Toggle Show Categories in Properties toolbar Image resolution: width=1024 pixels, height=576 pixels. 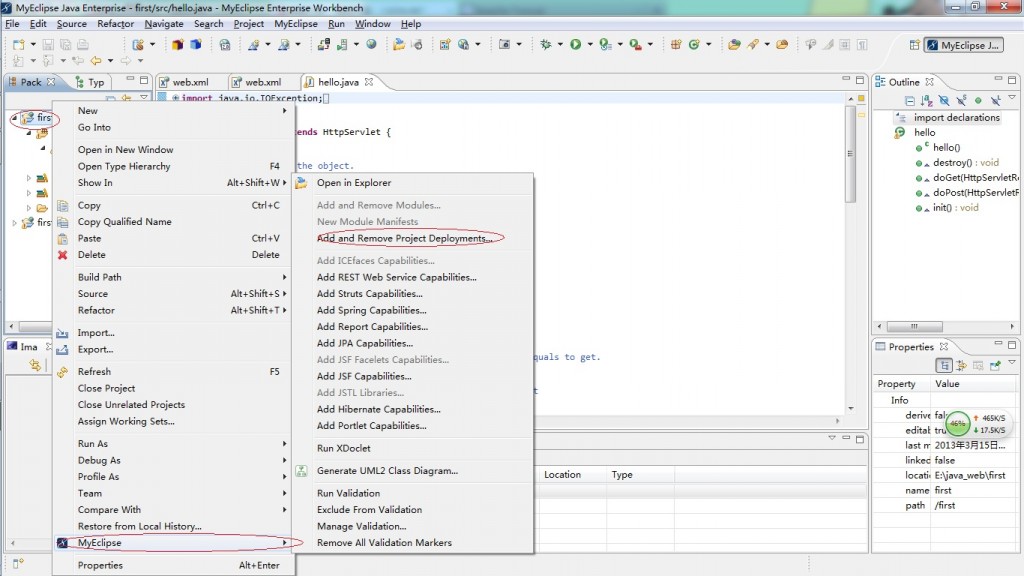[x=944, y=366]
